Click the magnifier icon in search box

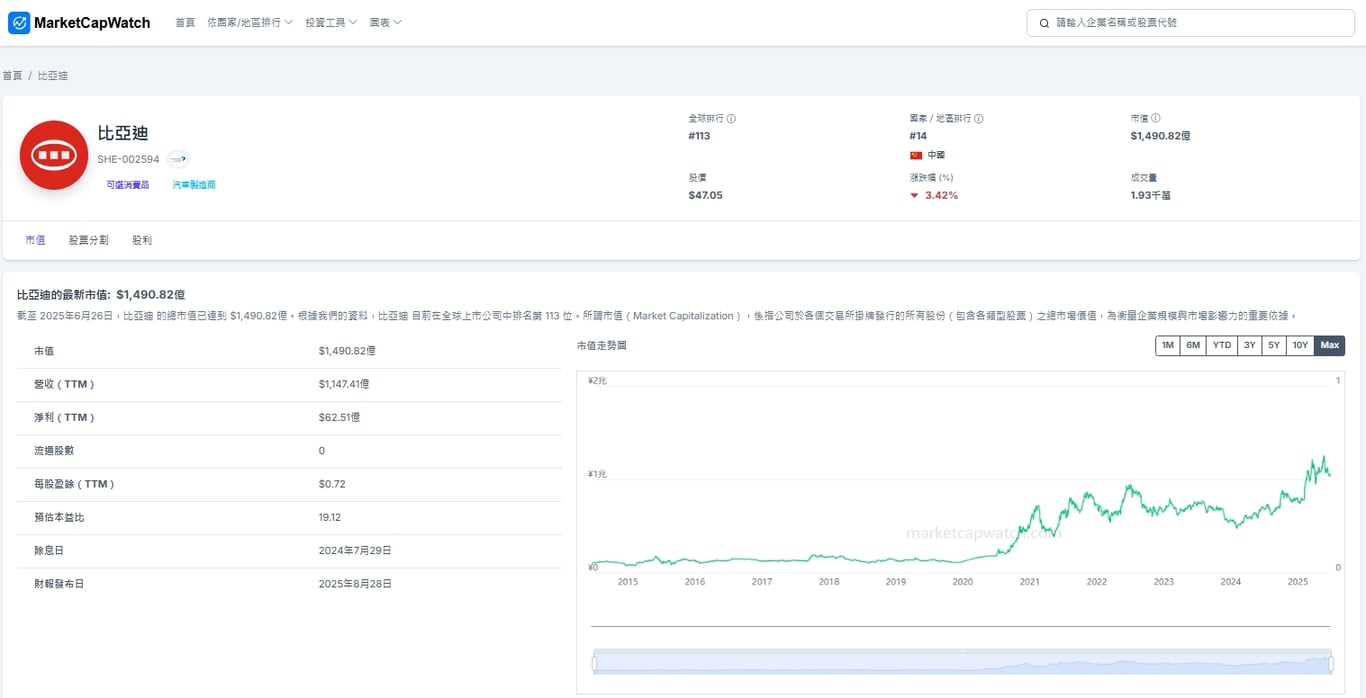[x=1045, y=22]
